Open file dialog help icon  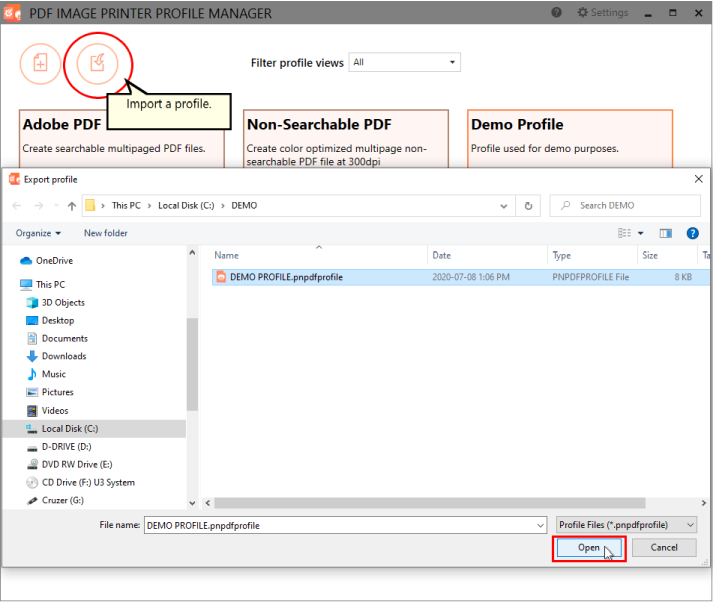[692, 233]
